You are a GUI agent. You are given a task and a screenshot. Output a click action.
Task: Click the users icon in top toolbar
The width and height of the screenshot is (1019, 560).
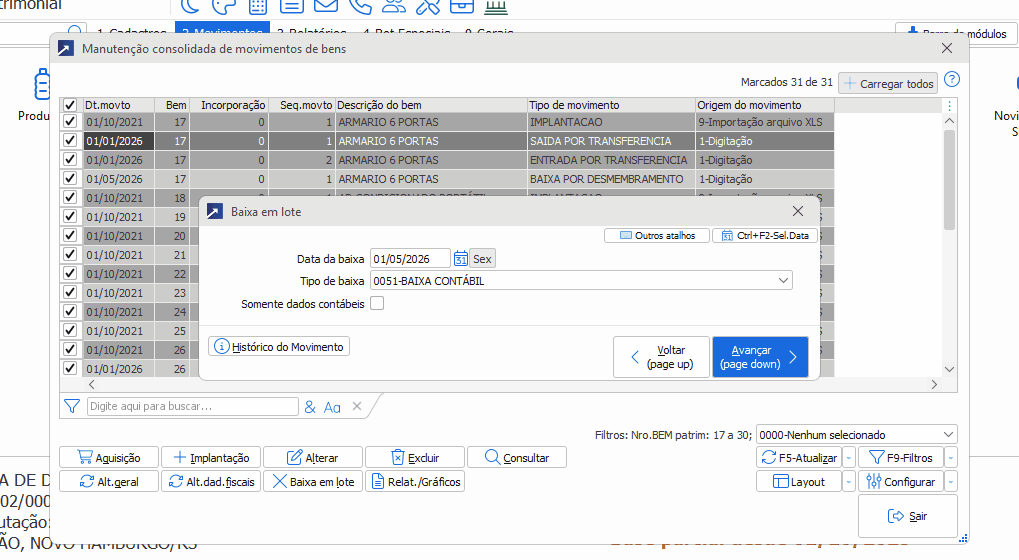[x=393, y=6]
